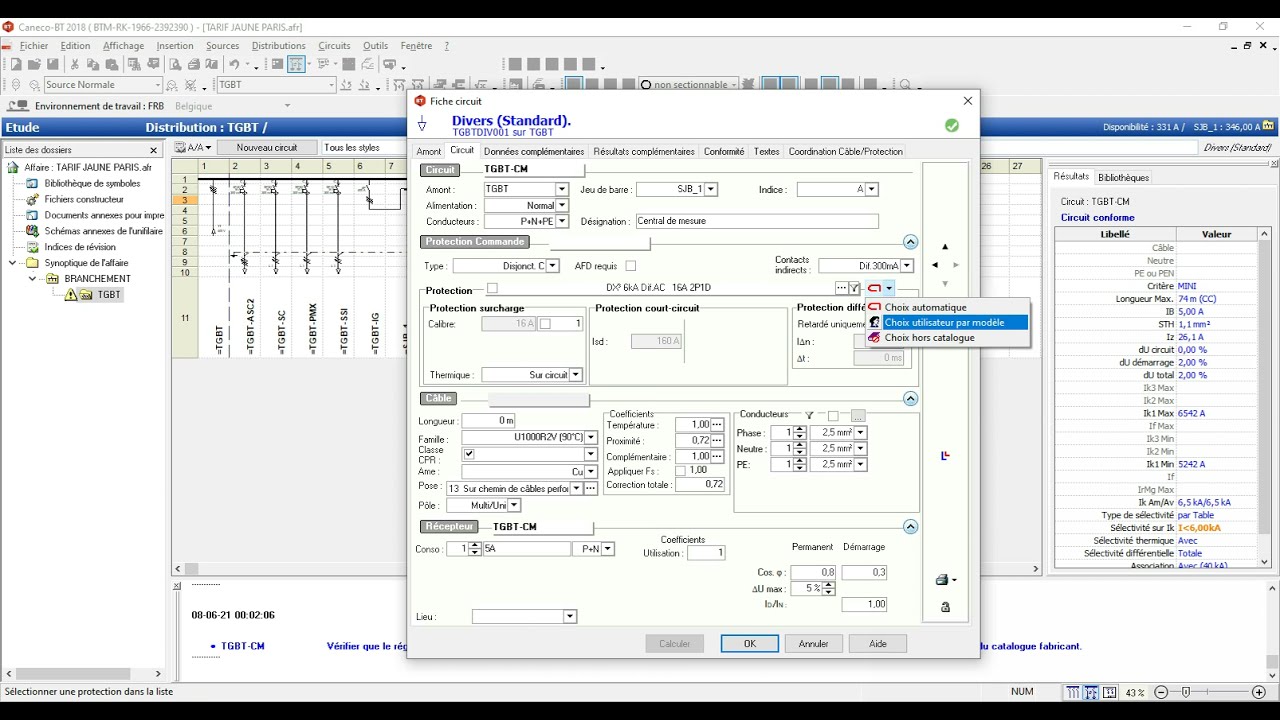The image size is (1280, 720).
Task: Open the Conducteurs P+N+PE dropdown
Action: click(562, 222)
